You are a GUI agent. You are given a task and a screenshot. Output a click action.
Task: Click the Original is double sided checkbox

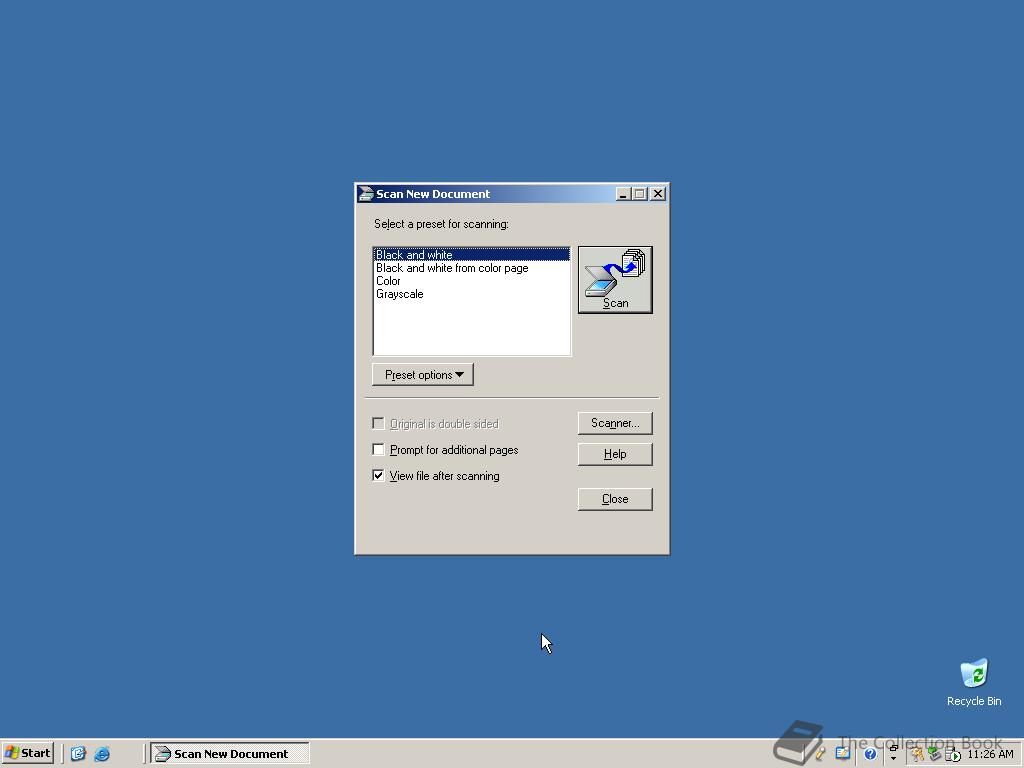point(378,423)
